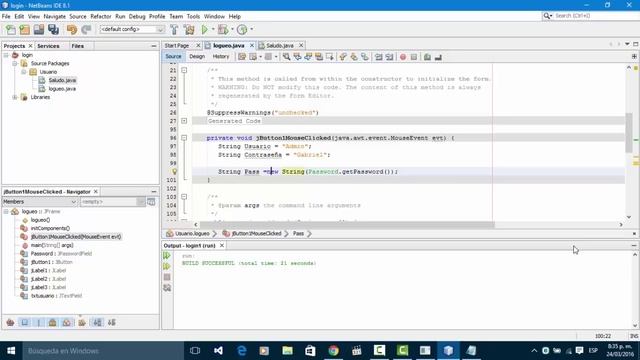Select logueo.java in the Projects tree
The image size is (640, 360).
62,89
